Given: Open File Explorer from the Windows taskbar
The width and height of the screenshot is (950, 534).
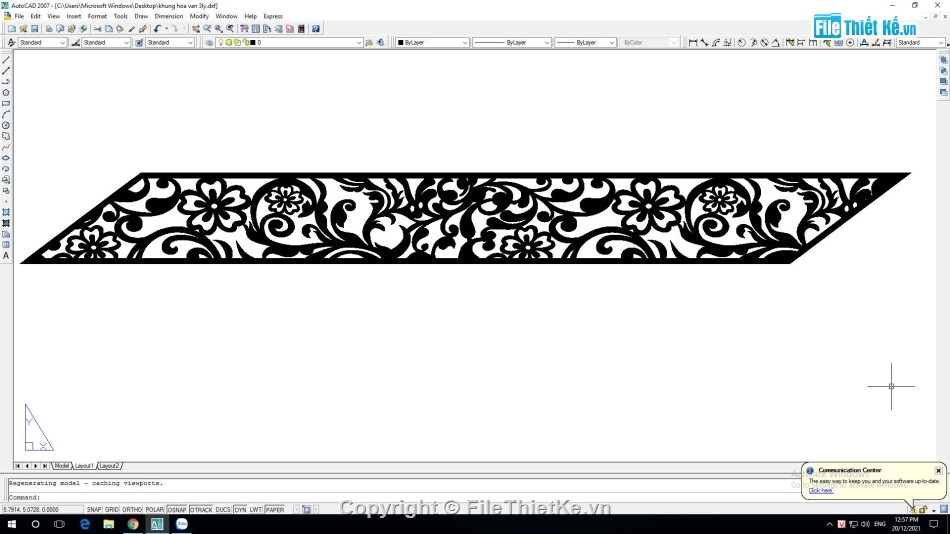Looking at the screenshot, I should 108,524.
